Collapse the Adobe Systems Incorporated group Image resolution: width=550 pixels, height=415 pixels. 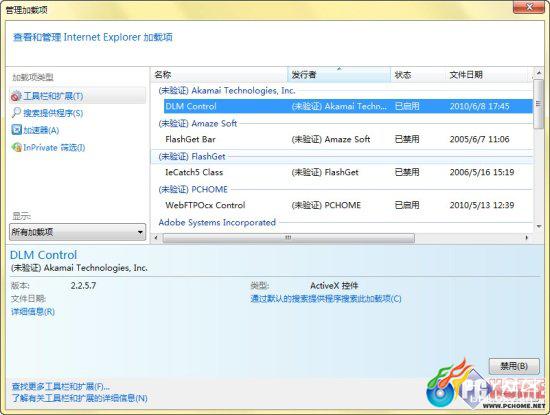coord(217,223)
